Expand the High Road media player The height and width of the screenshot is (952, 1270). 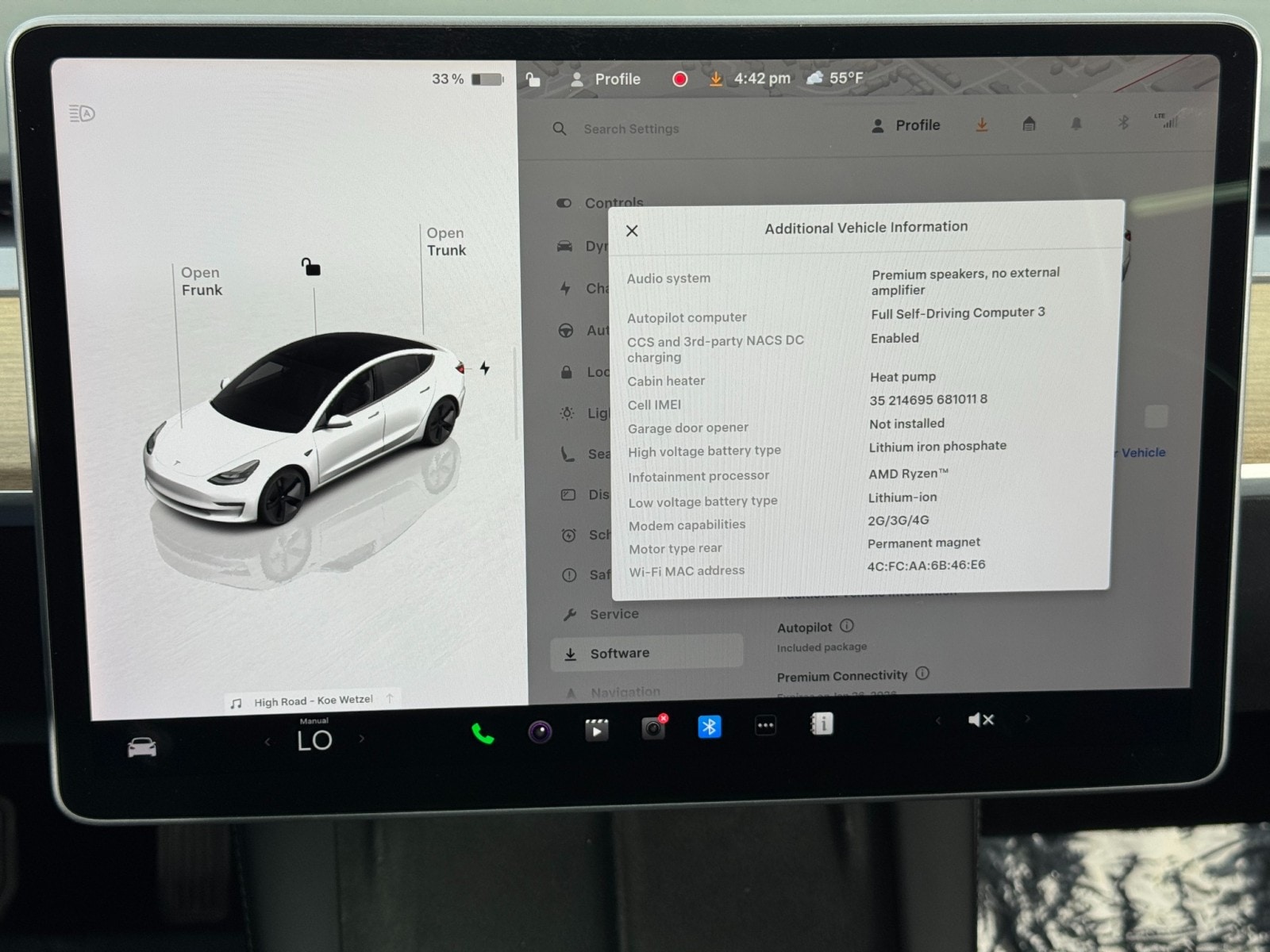[314, 701]
